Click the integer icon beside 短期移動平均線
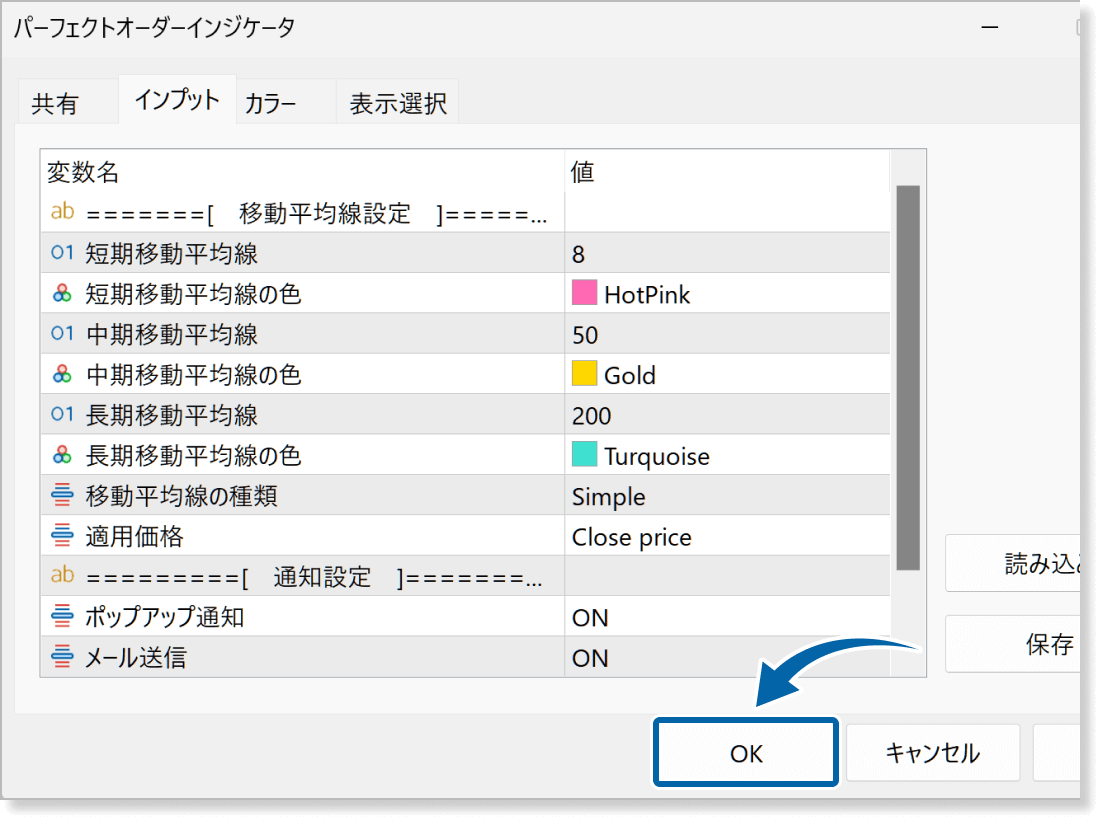Screen dimensions: 1100x820 [62, 253]
